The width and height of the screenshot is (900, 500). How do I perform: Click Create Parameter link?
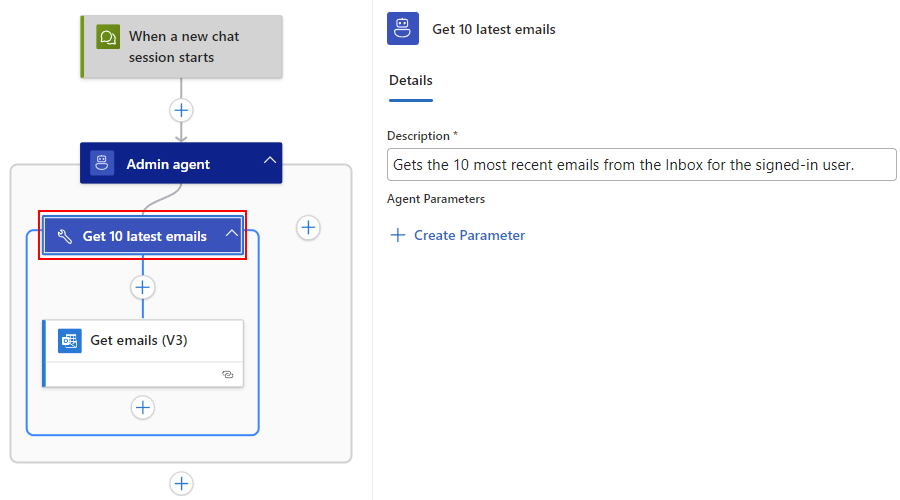point(470,235)
